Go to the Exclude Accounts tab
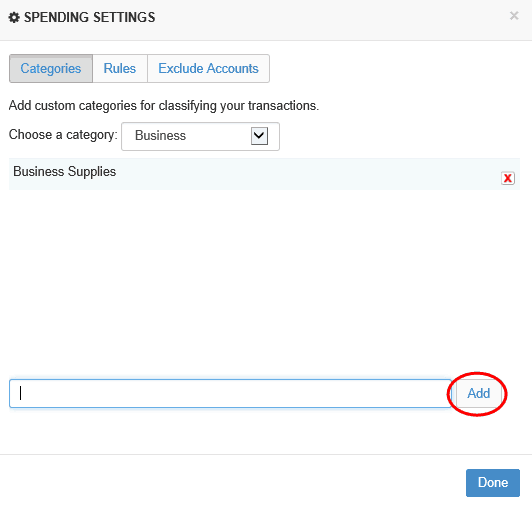Viewport: 532px width, 509px height. click(x=208, y=69)
